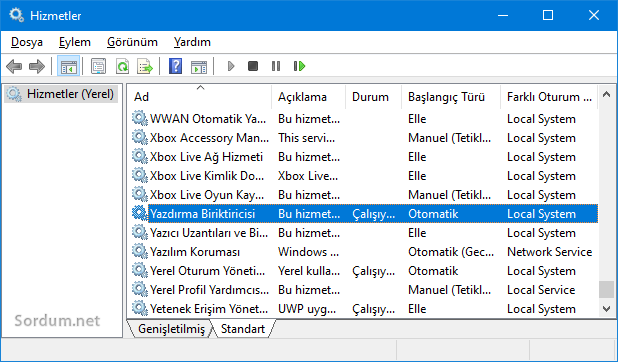Sort by Farklı Oturum column header
The image size is (618, 362).
pos(549,97)
